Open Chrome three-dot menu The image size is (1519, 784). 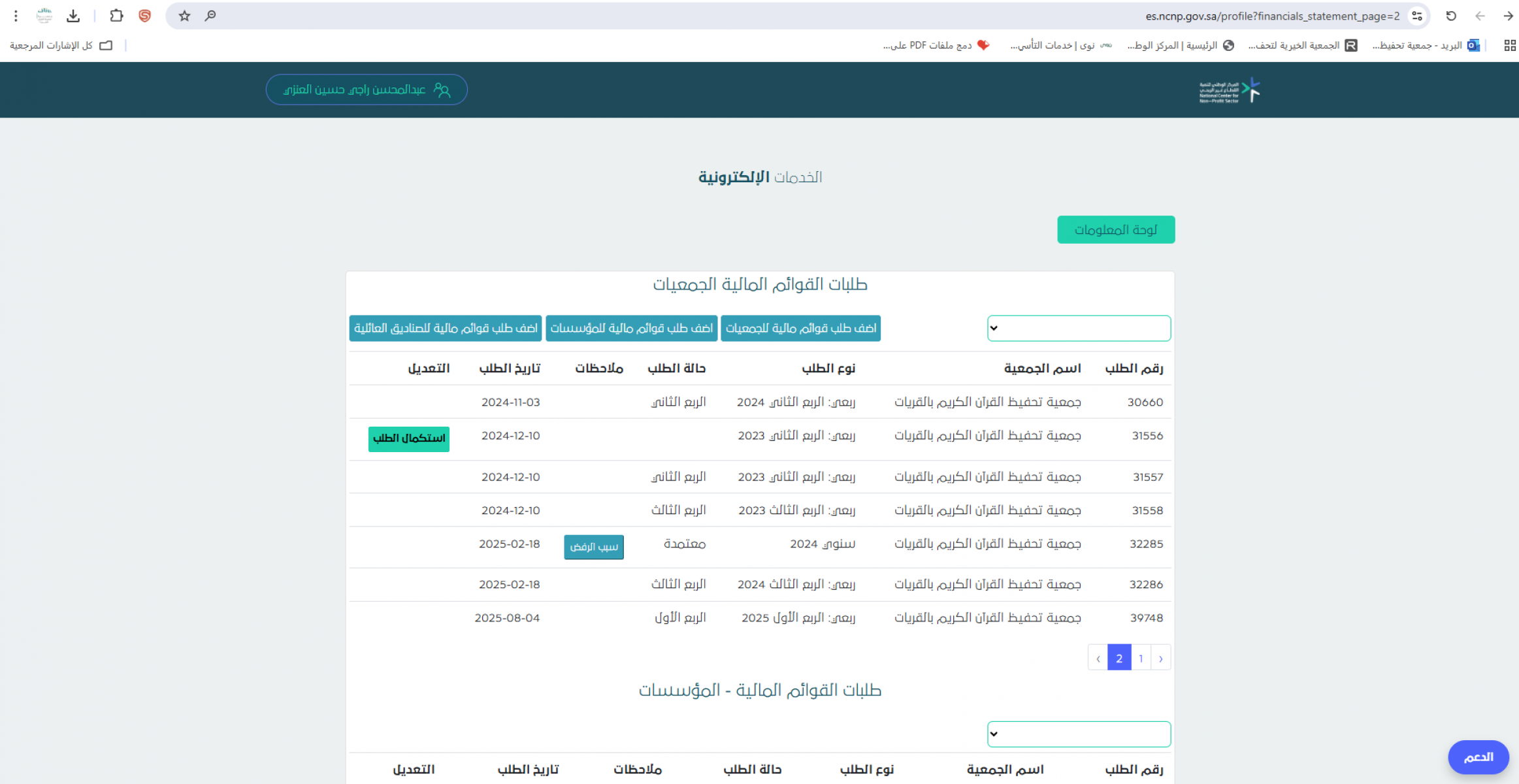[x=16, y=16]
